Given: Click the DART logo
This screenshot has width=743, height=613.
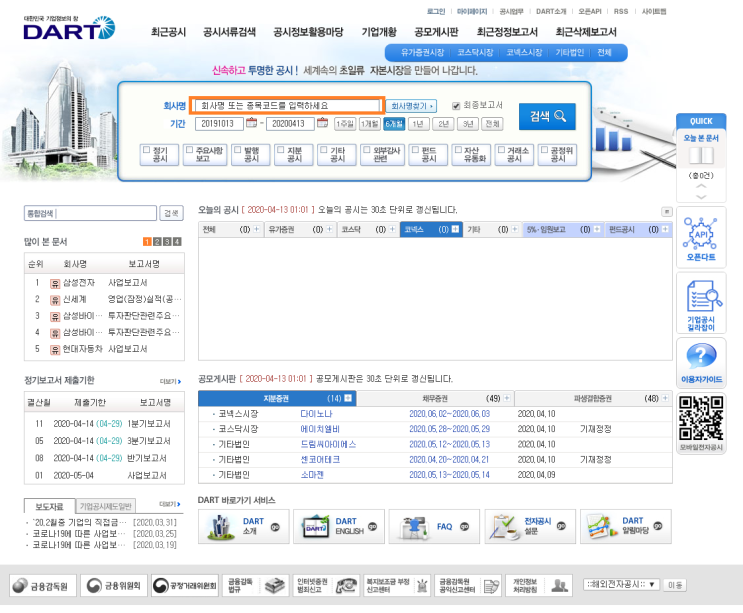Looking at the screenshot, I should click(69, 28).
